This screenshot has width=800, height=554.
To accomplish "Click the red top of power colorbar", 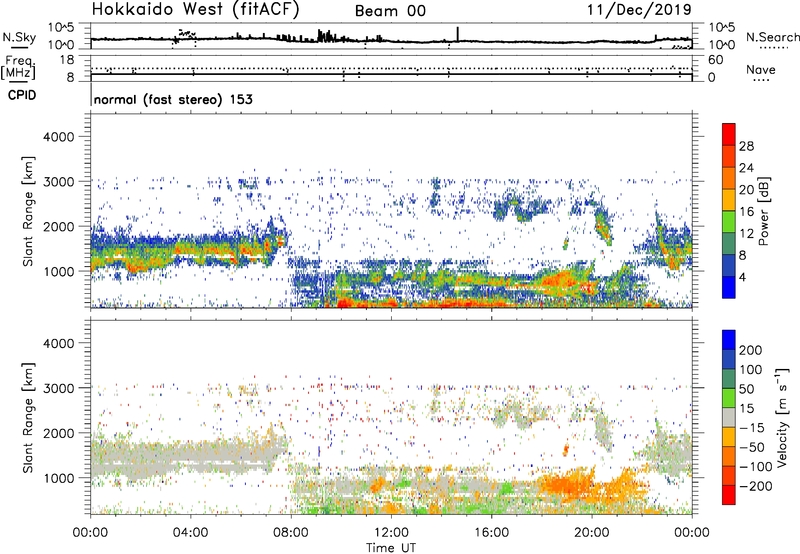I will 729,134.
